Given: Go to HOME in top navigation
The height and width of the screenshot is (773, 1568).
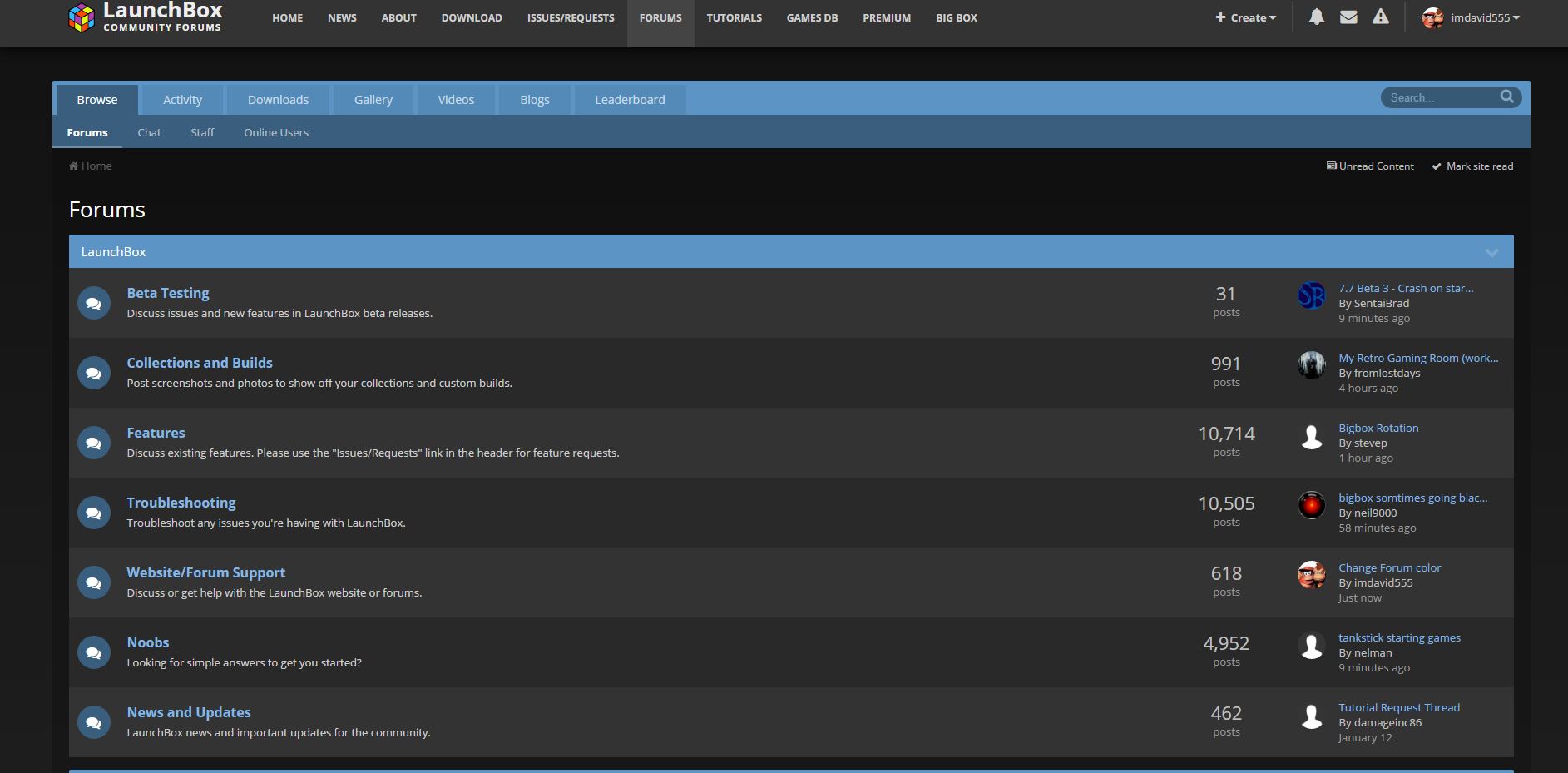Looking at the screenshot, I should (288, 17).
